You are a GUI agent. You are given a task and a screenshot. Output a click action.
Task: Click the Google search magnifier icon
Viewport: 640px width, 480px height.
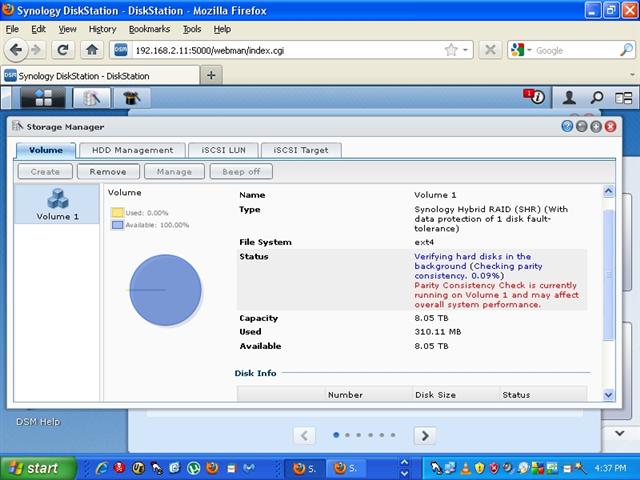point(626,50)
